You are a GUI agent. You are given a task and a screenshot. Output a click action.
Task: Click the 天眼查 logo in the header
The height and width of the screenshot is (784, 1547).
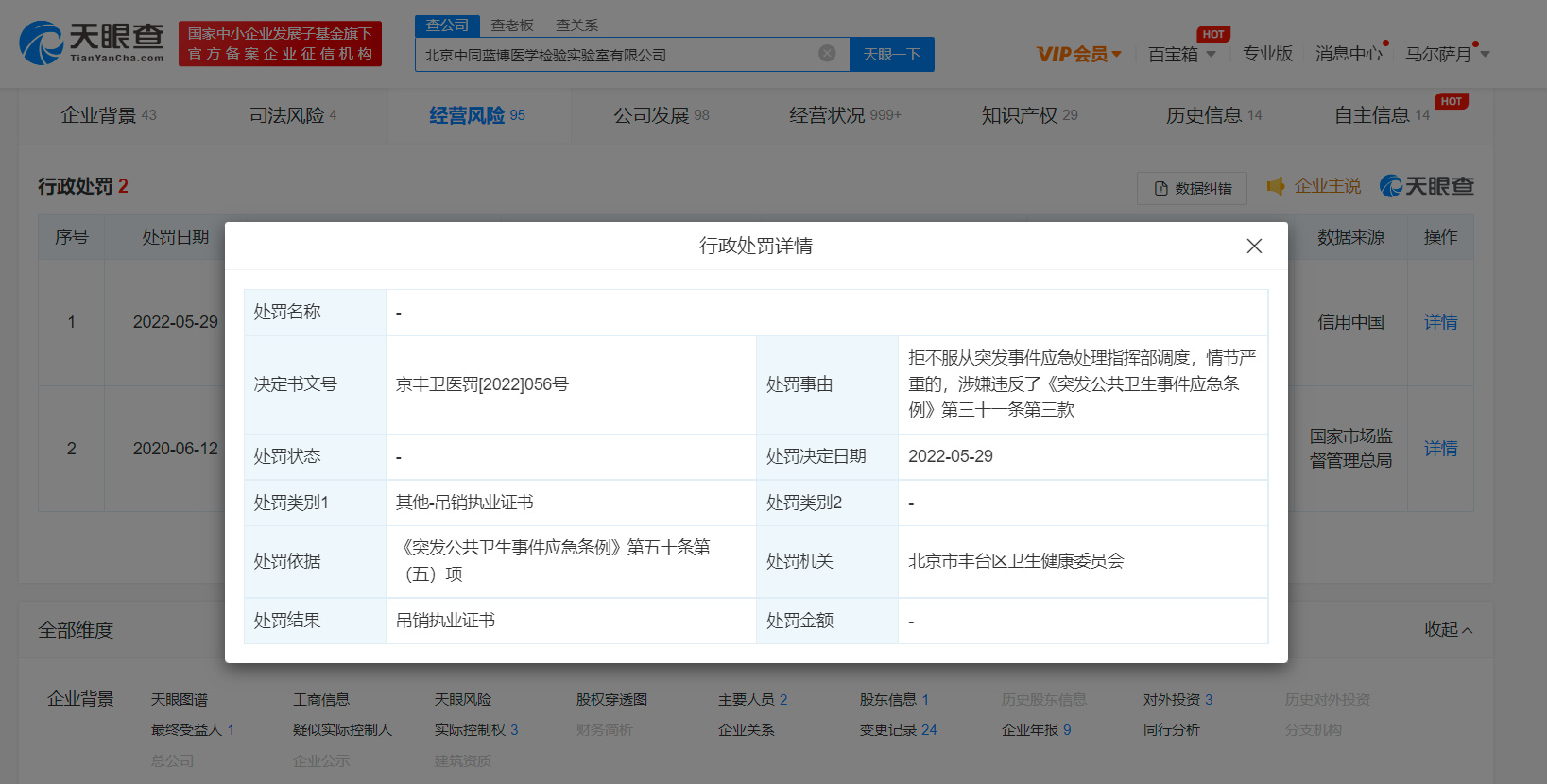tap(92, 43)
